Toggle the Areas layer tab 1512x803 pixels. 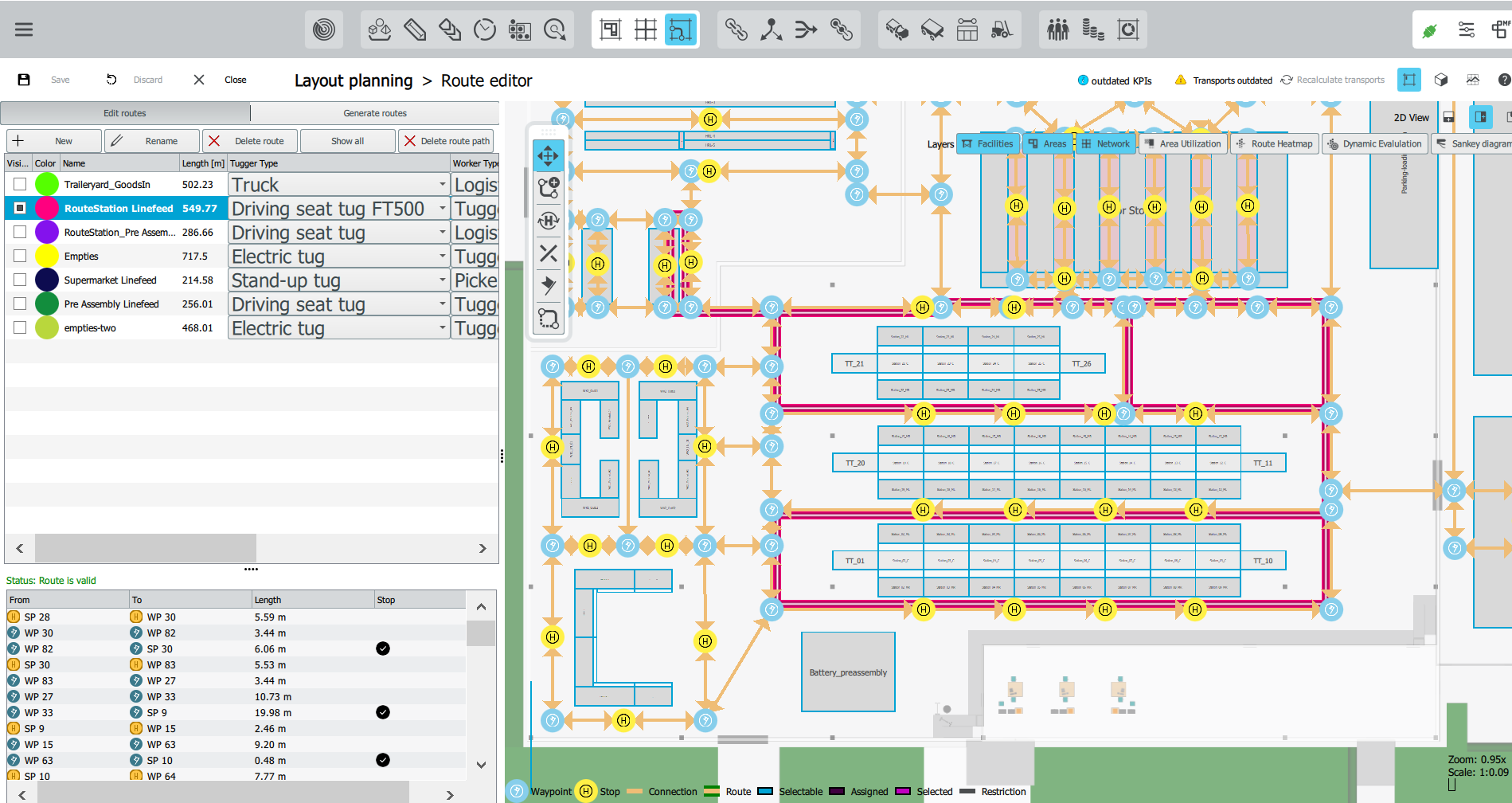(x=1047, y=143)
